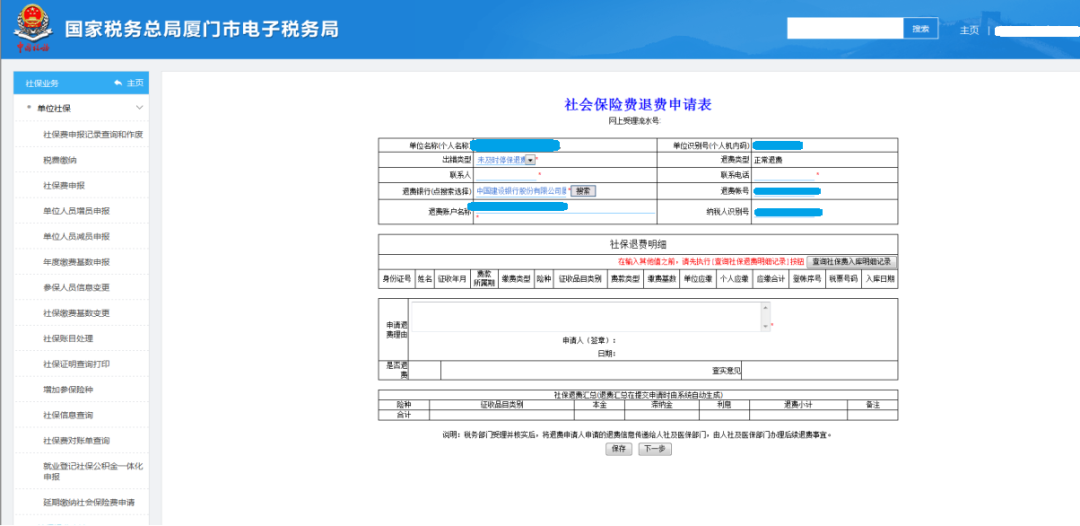Open 参保人员信息变更 in sidebar
Screen dimensions: 1080x526
click(x=76, y=287)
